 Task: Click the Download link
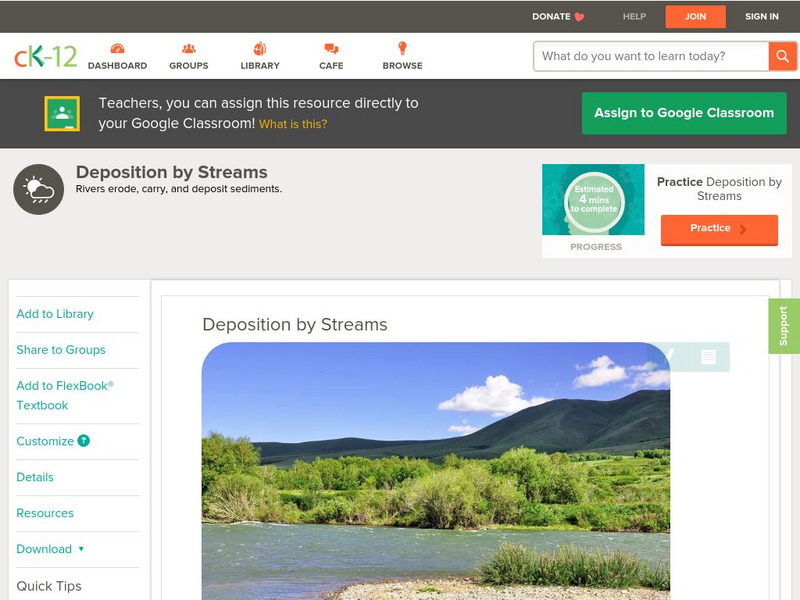click(x=44, y=549)
